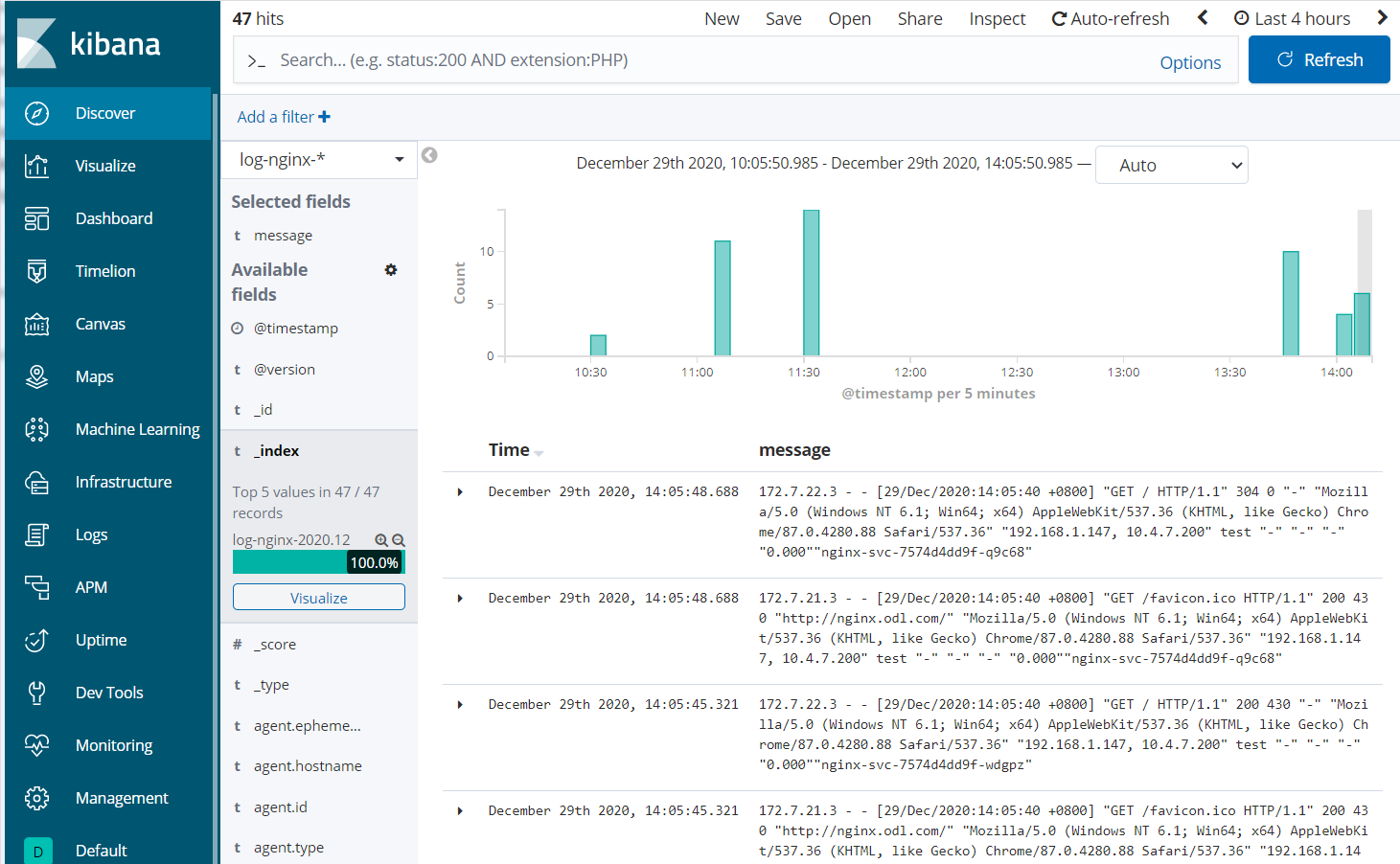Open the Uptime icon in sidebar
1400x864 pixels.
[36, 640]
